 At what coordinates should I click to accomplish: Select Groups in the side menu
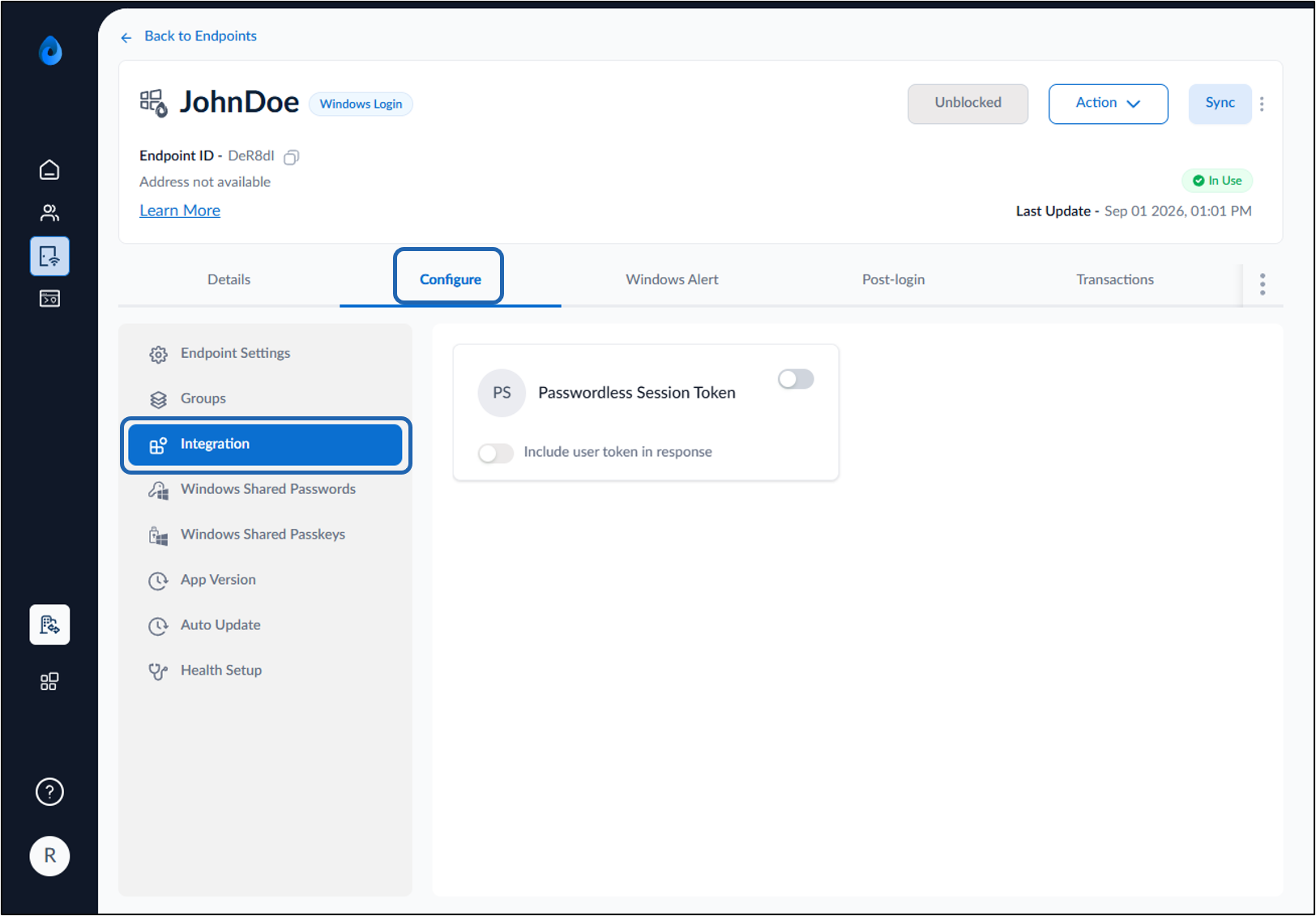[x=265, y=398]
